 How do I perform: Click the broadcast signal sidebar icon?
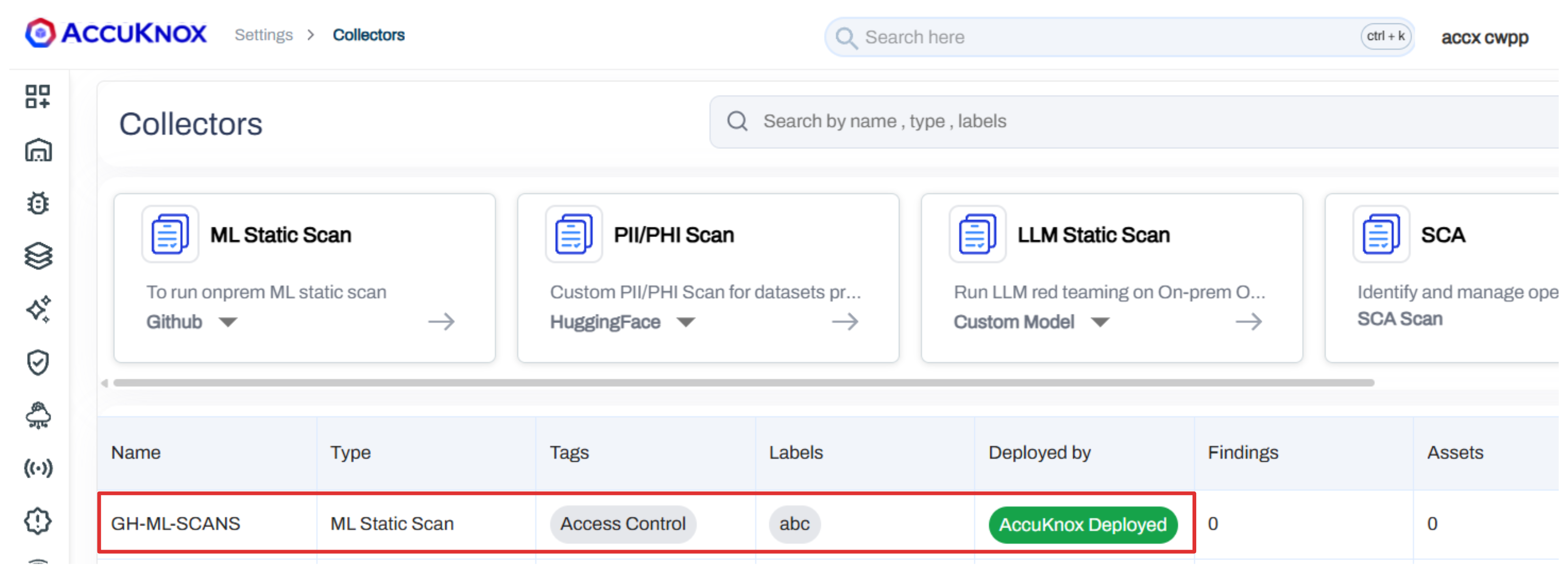coord(38,468)
